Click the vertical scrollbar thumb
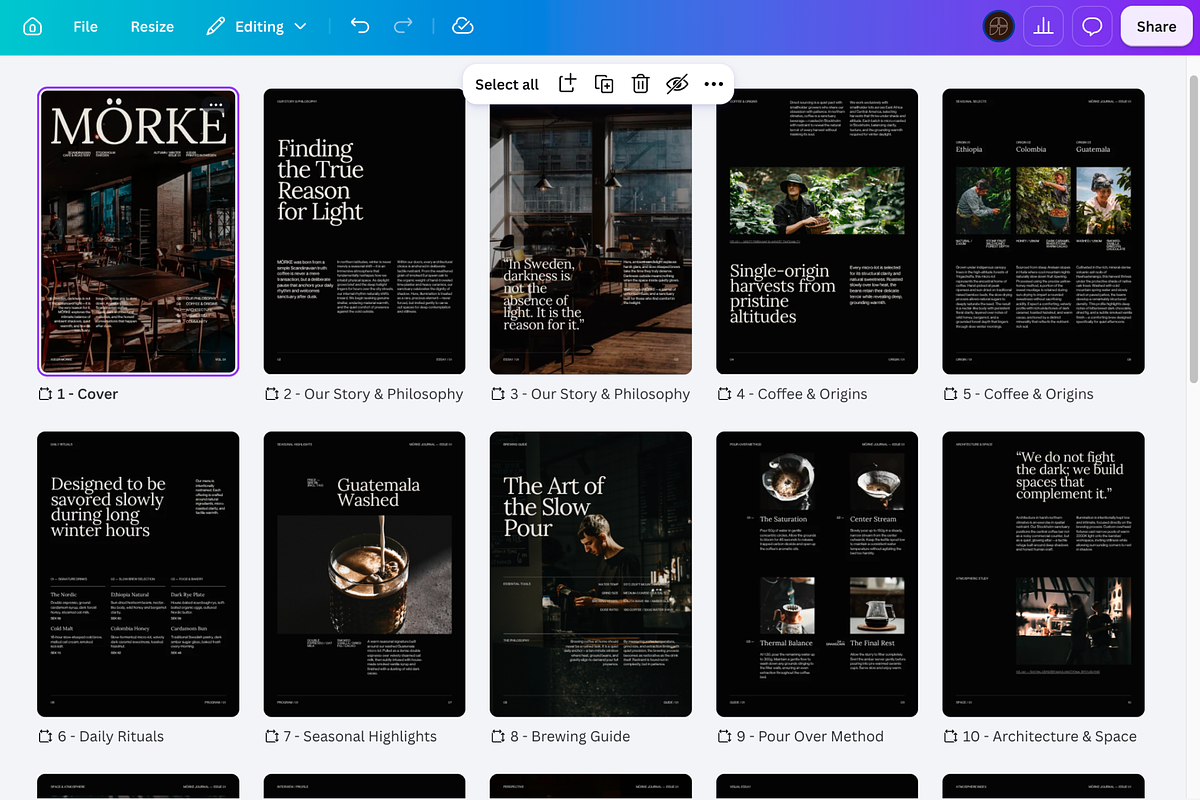Viewport: 1200px width, 800px height. pos(1193,228)
